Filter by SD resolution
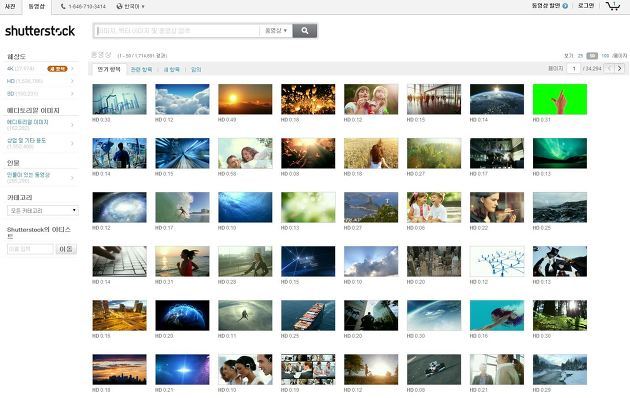630x398 pixels. pos(22,94)
